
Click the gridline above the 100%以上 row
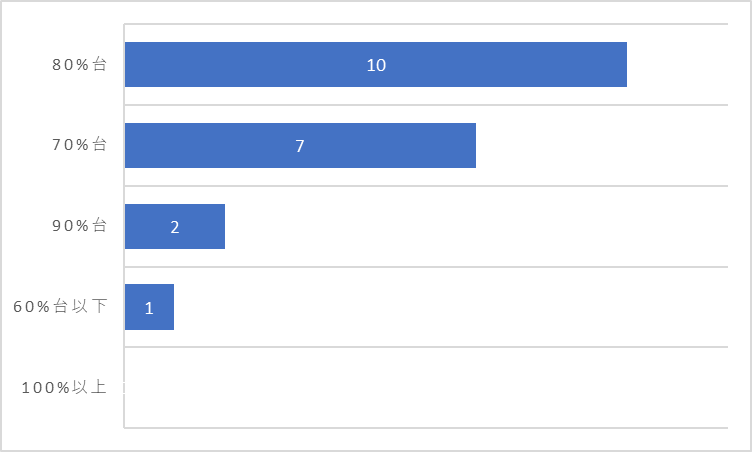click(426, 347)
